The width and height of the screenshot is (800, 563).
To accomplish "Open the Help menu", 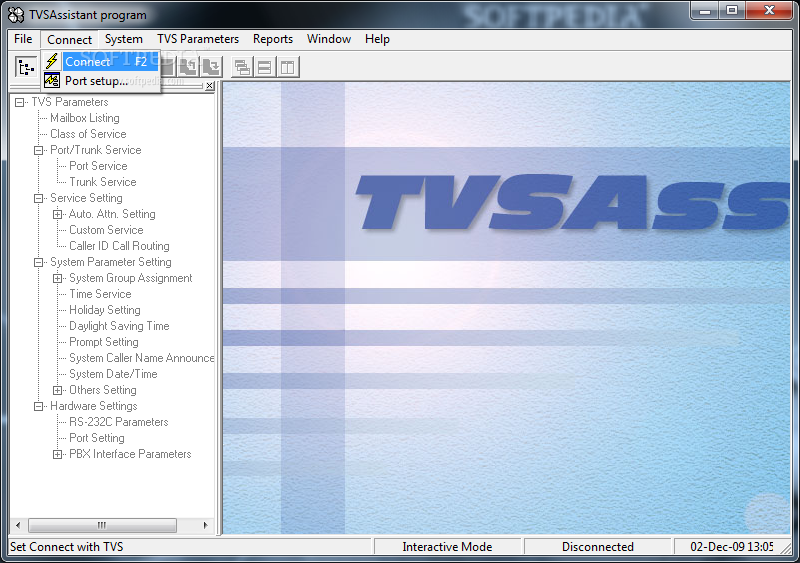I will coord(377,39).
